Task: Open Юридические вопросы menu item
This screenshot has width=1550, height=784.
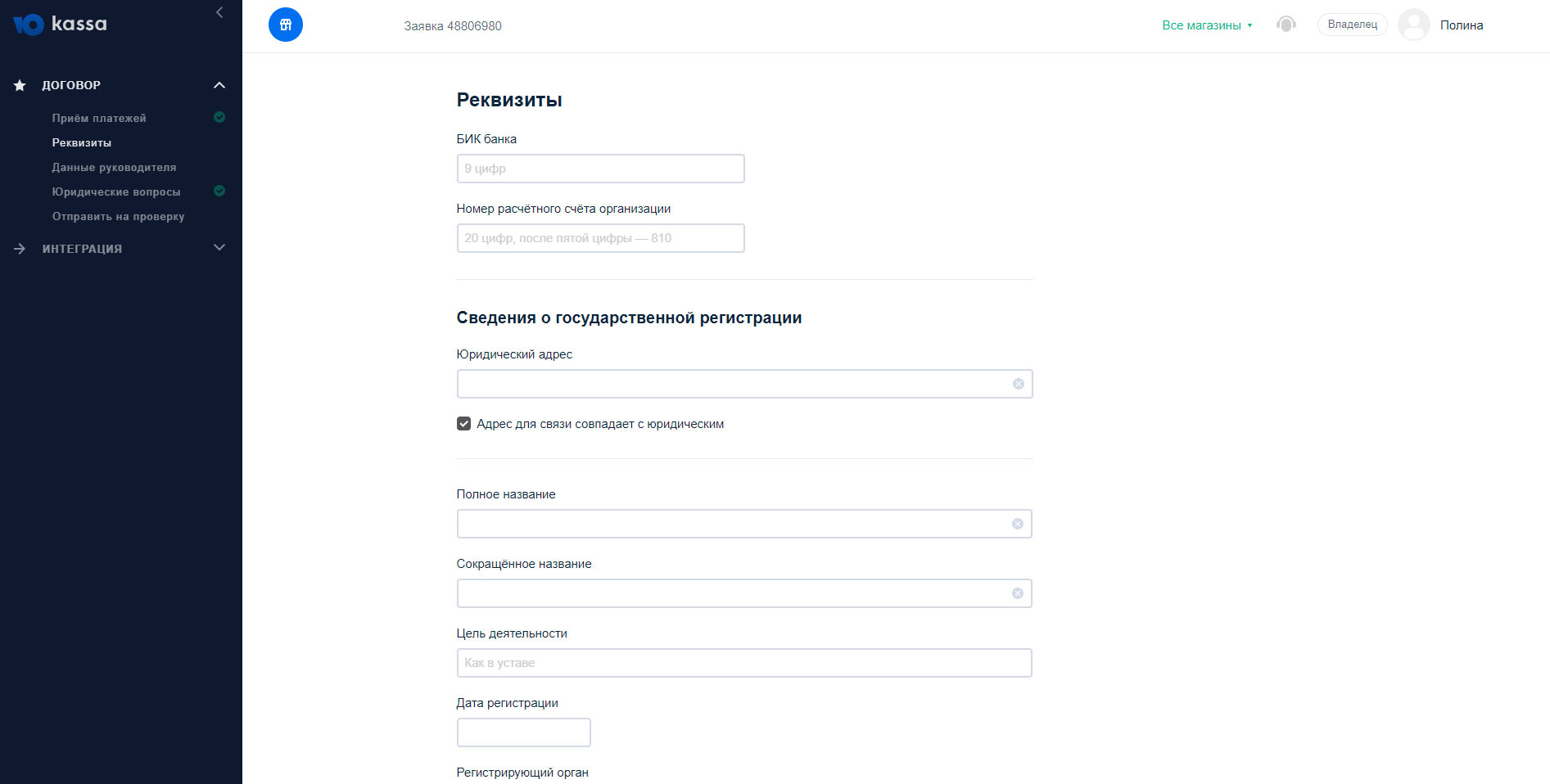Action: (116, 191)
